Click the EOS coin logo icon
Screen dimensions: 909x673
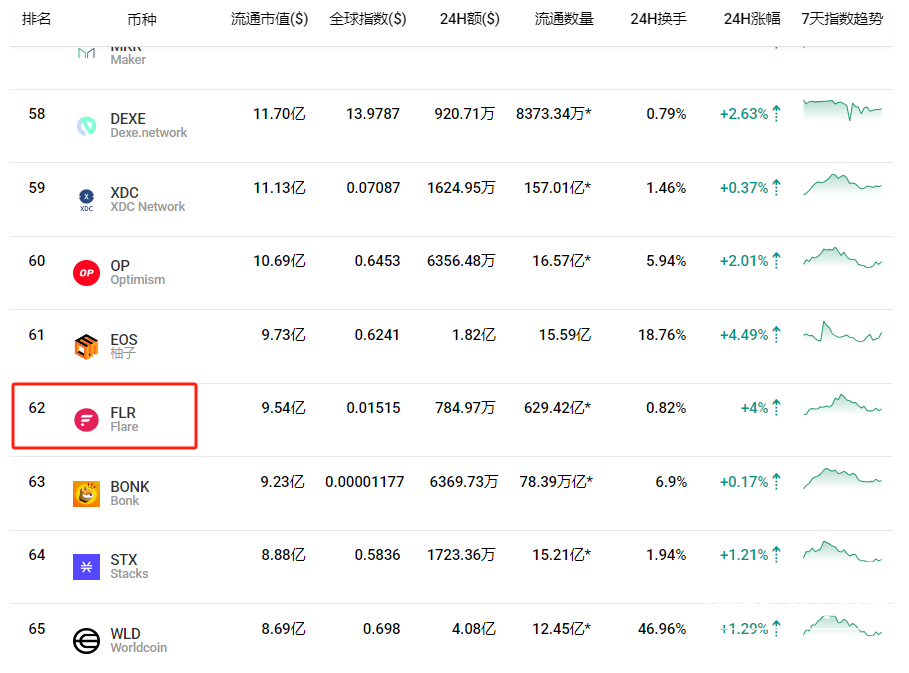tap(86, 347)
